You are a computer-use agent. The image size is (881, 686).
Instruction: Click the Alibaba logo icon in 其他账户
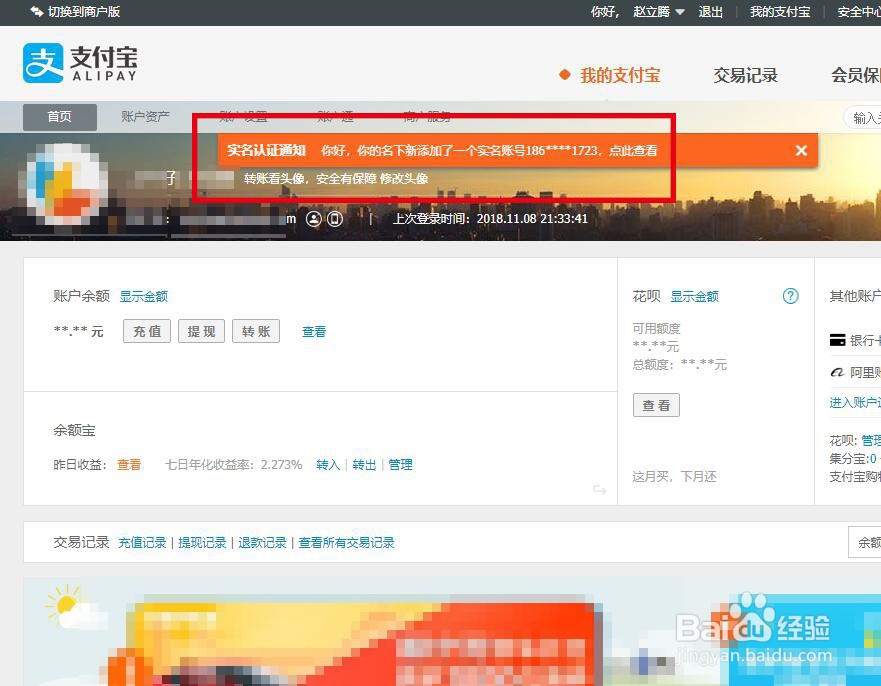pyautogui.click(x=837, y=372)
